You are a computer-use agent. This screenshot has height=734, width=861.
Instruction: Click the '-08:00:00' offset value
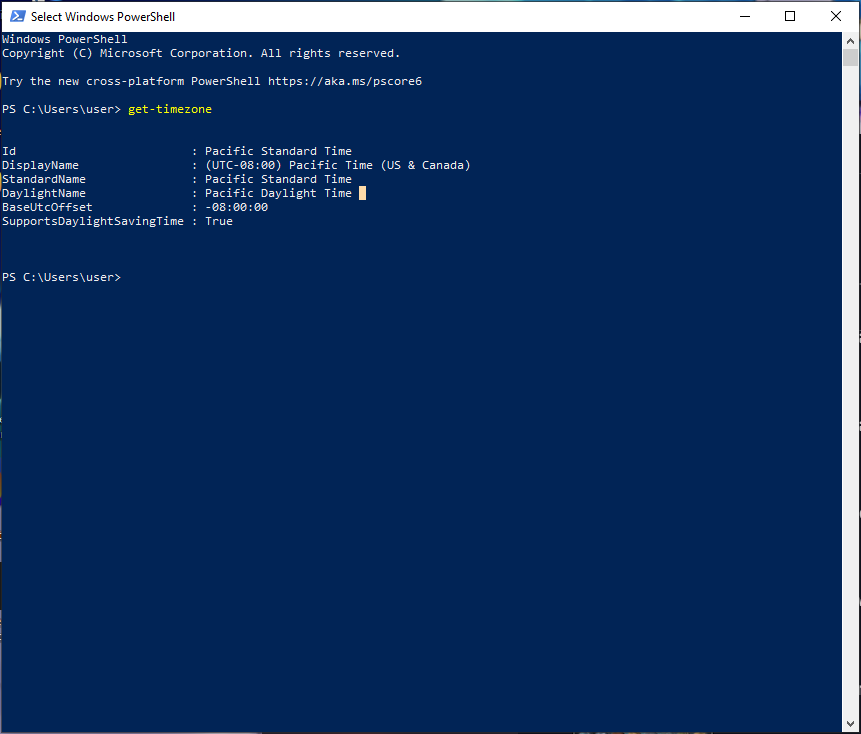pos(237,207)
